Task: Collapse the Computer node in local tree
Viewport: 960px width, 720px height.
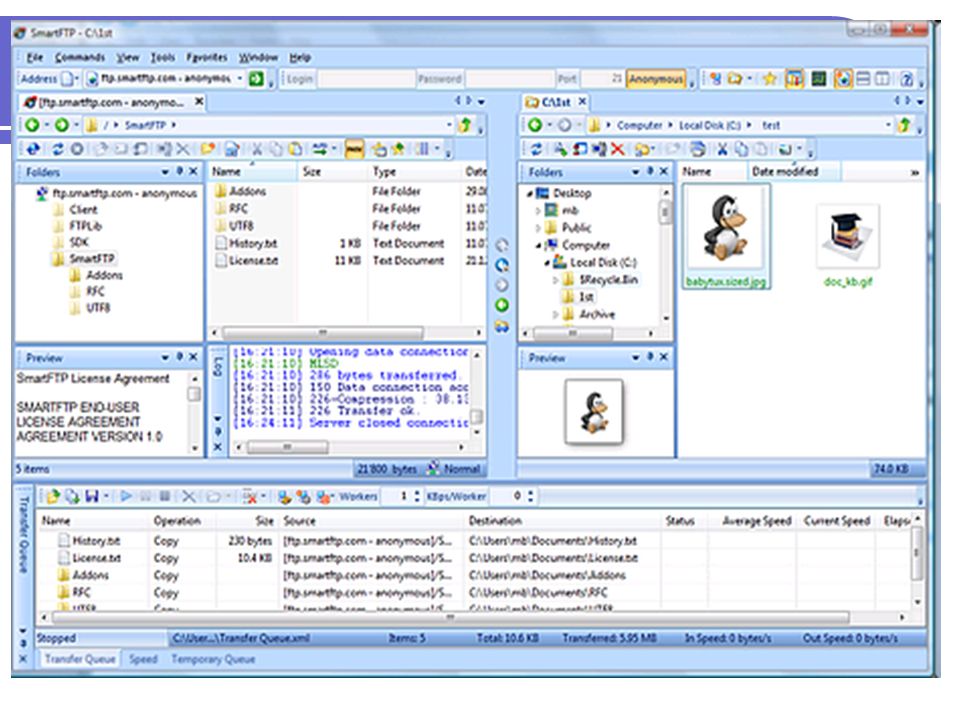Action: click(539, 246)
